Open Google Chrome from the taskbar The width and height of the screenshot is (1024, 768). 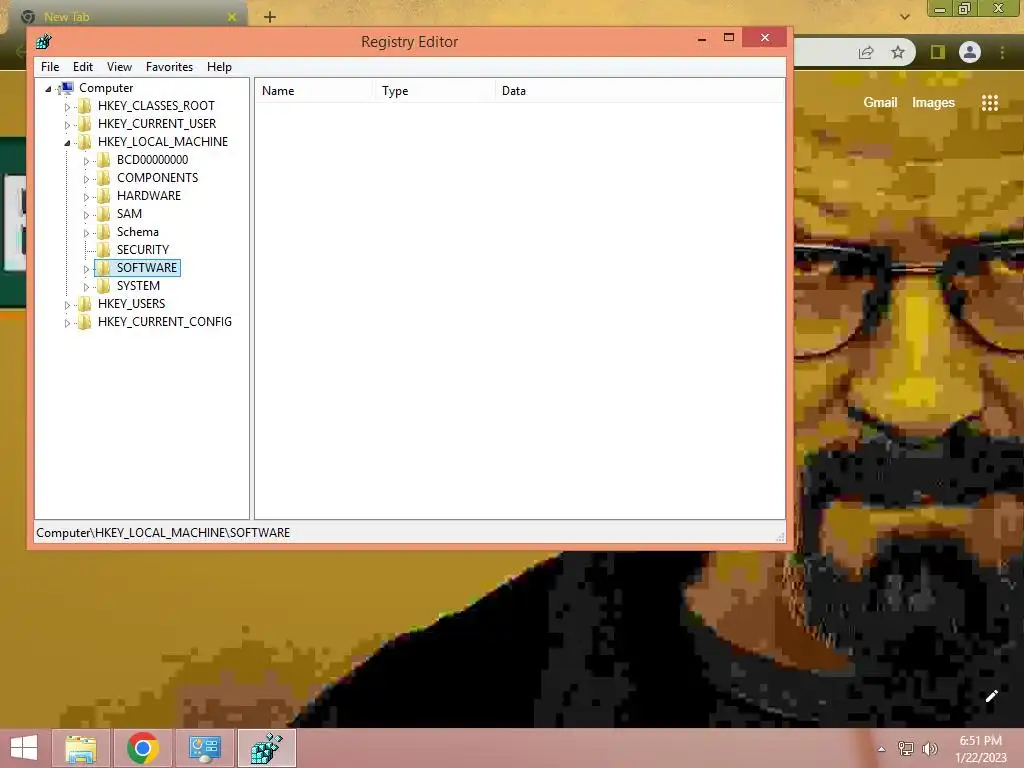142,748
